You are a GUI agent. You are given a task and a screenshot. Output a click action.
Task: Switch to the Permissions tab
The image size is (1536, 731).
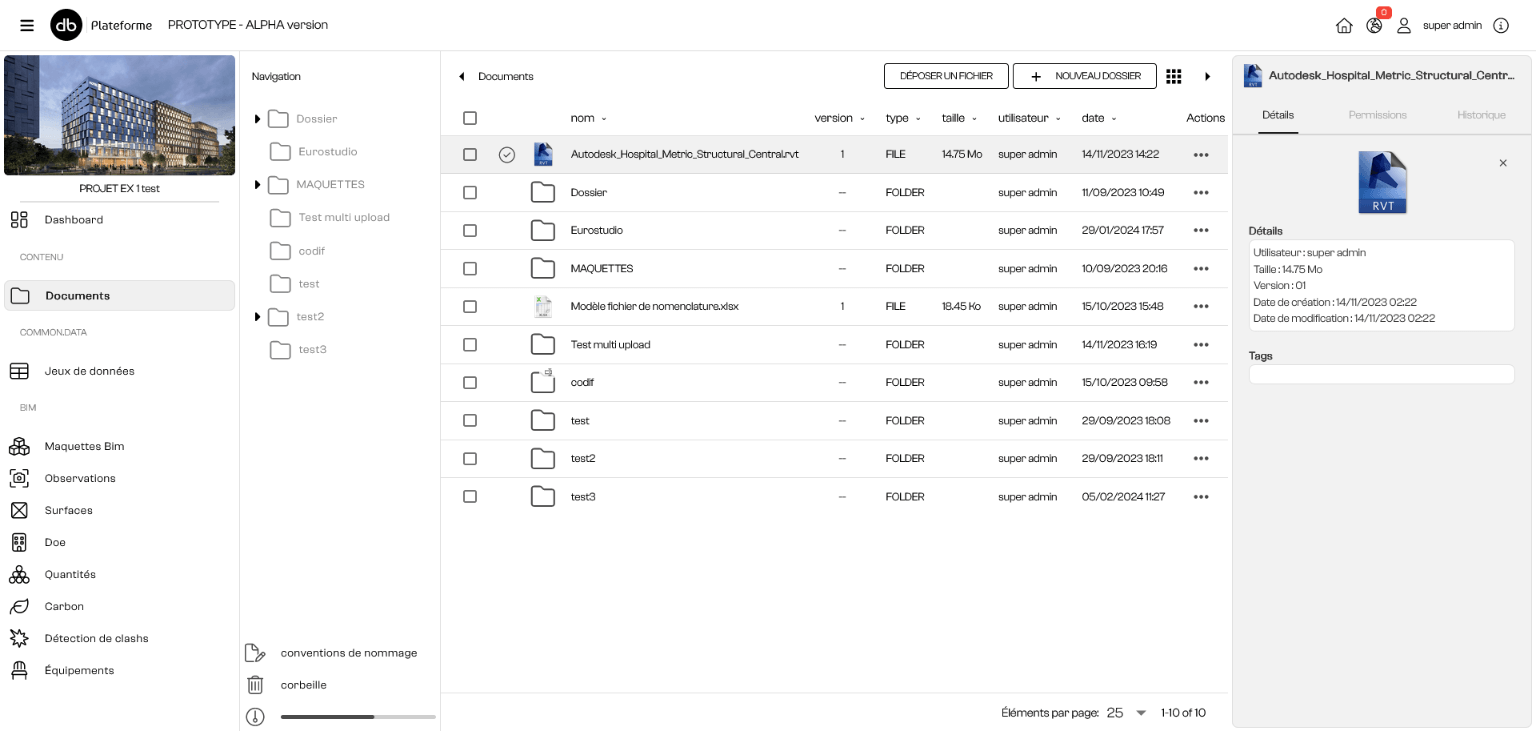[1377, 115]
